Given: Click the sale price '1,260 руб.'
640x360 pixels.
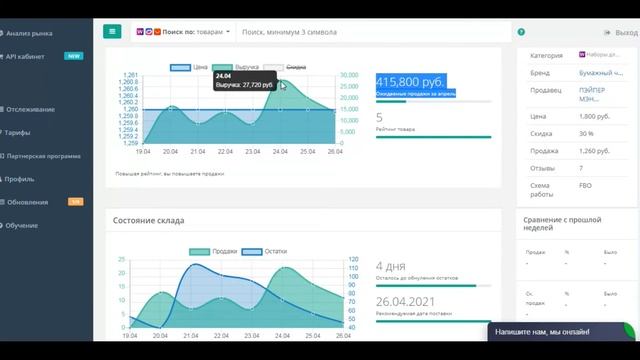Looking at the screenshot, I should 594,151.
